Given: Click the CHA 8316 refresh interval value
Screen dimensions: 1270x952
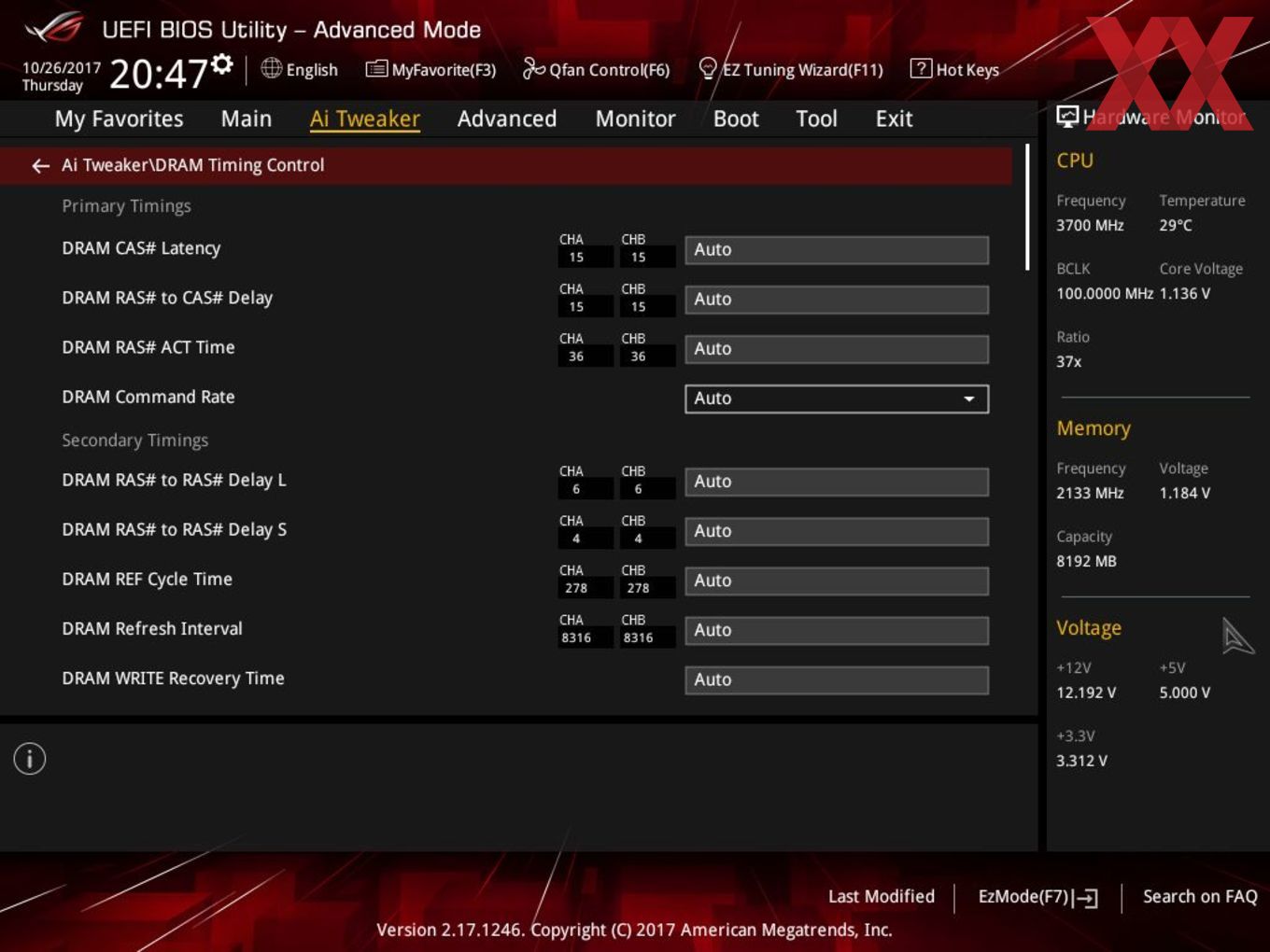Looking at the screenshot, I should tap(585, 637).
